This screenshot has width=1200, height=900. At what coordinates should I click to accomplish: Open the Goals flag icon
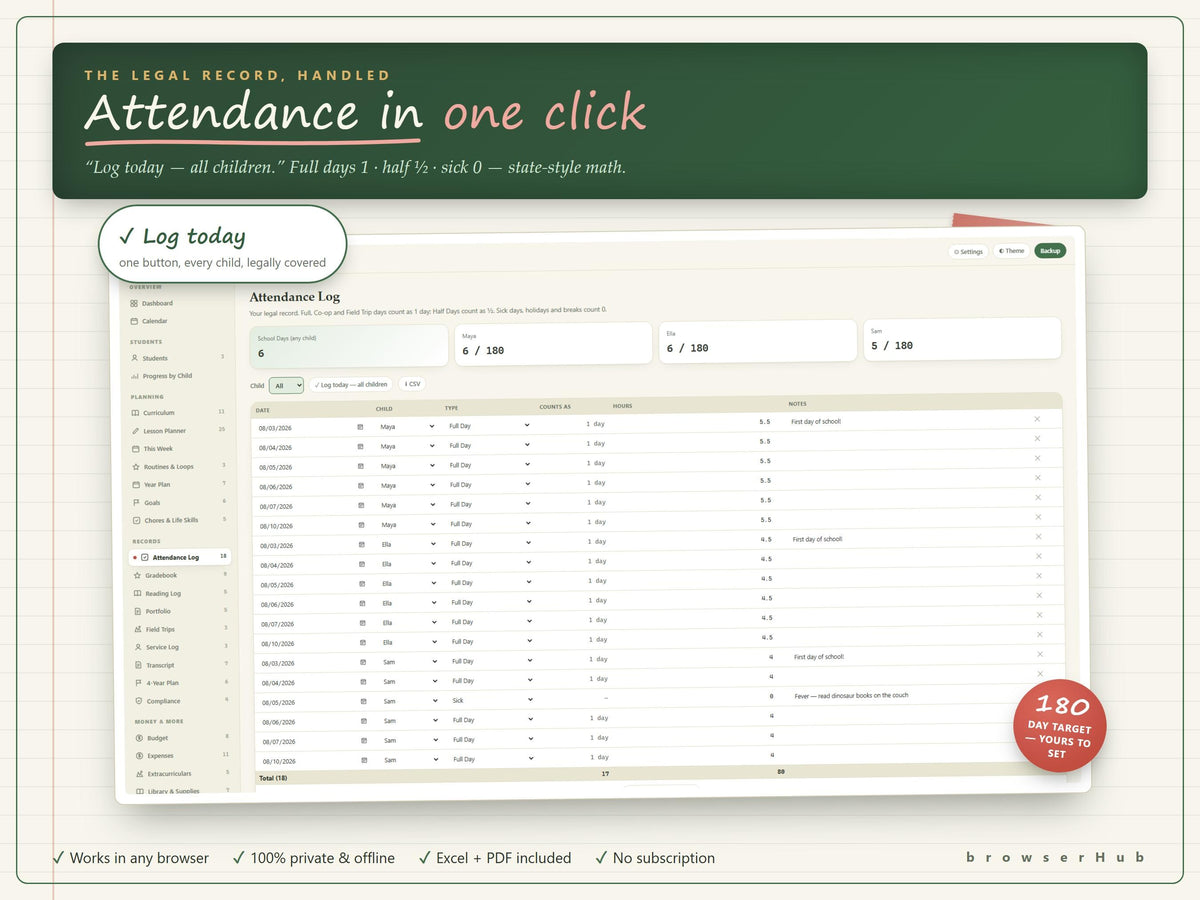pos(136,503)
